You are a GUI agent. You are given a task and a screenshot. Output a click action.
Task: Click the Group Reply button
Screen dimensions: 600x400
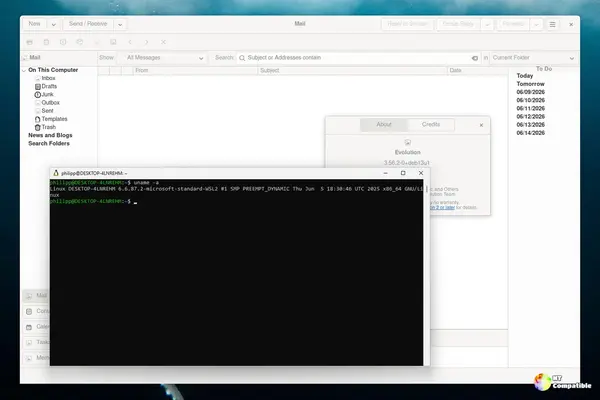click(x=458, y=24)
